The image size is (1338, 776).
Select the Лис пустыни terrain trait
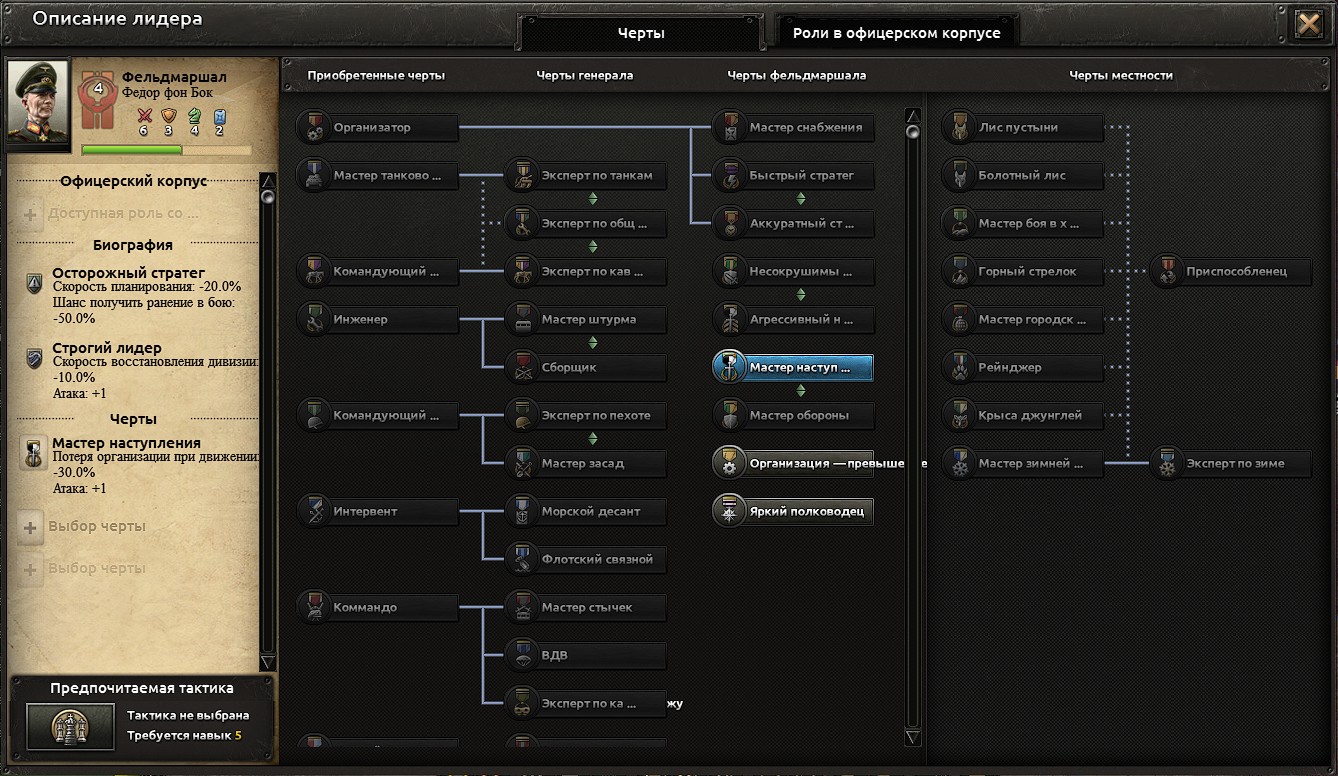coord(1023,127)
